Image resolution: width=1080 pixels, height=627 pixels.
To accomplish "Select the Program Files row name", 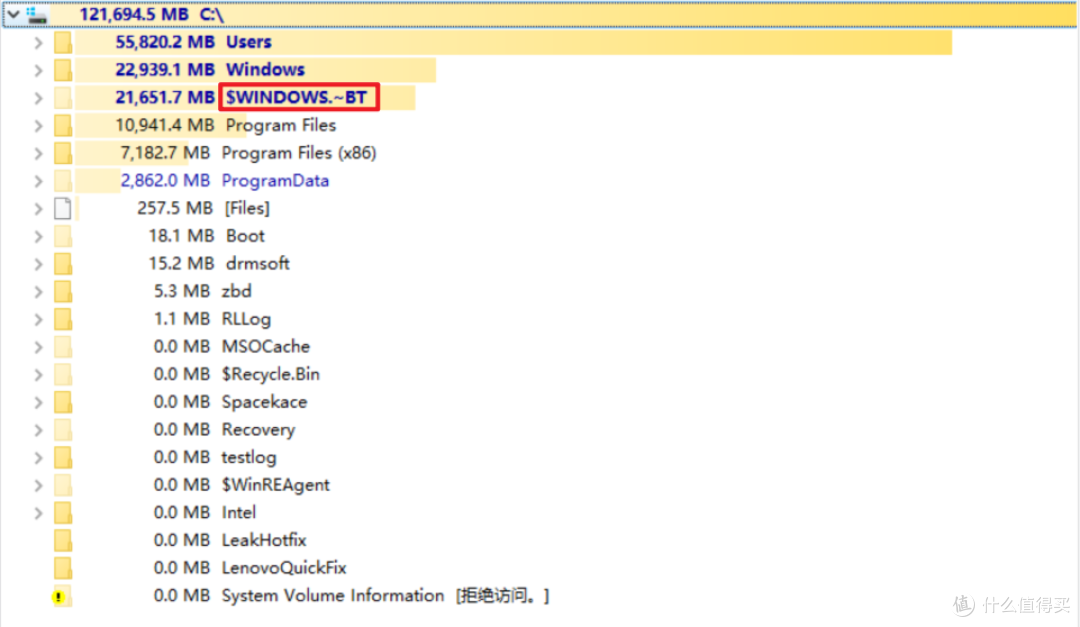I will [x=281, y=125].
